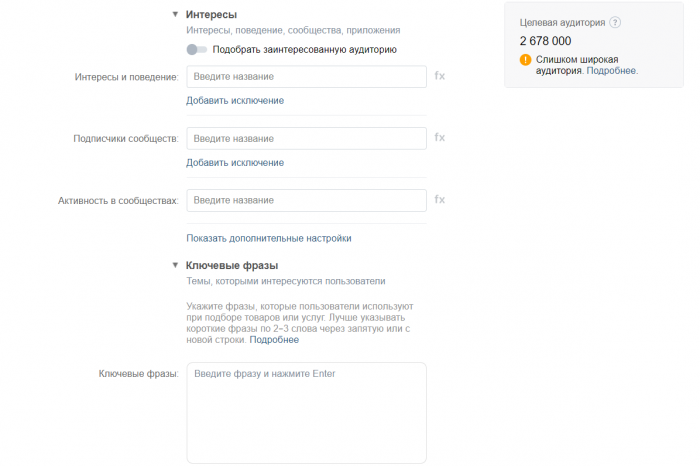Focus the Подписчики сообществ input field

[306, 138]
